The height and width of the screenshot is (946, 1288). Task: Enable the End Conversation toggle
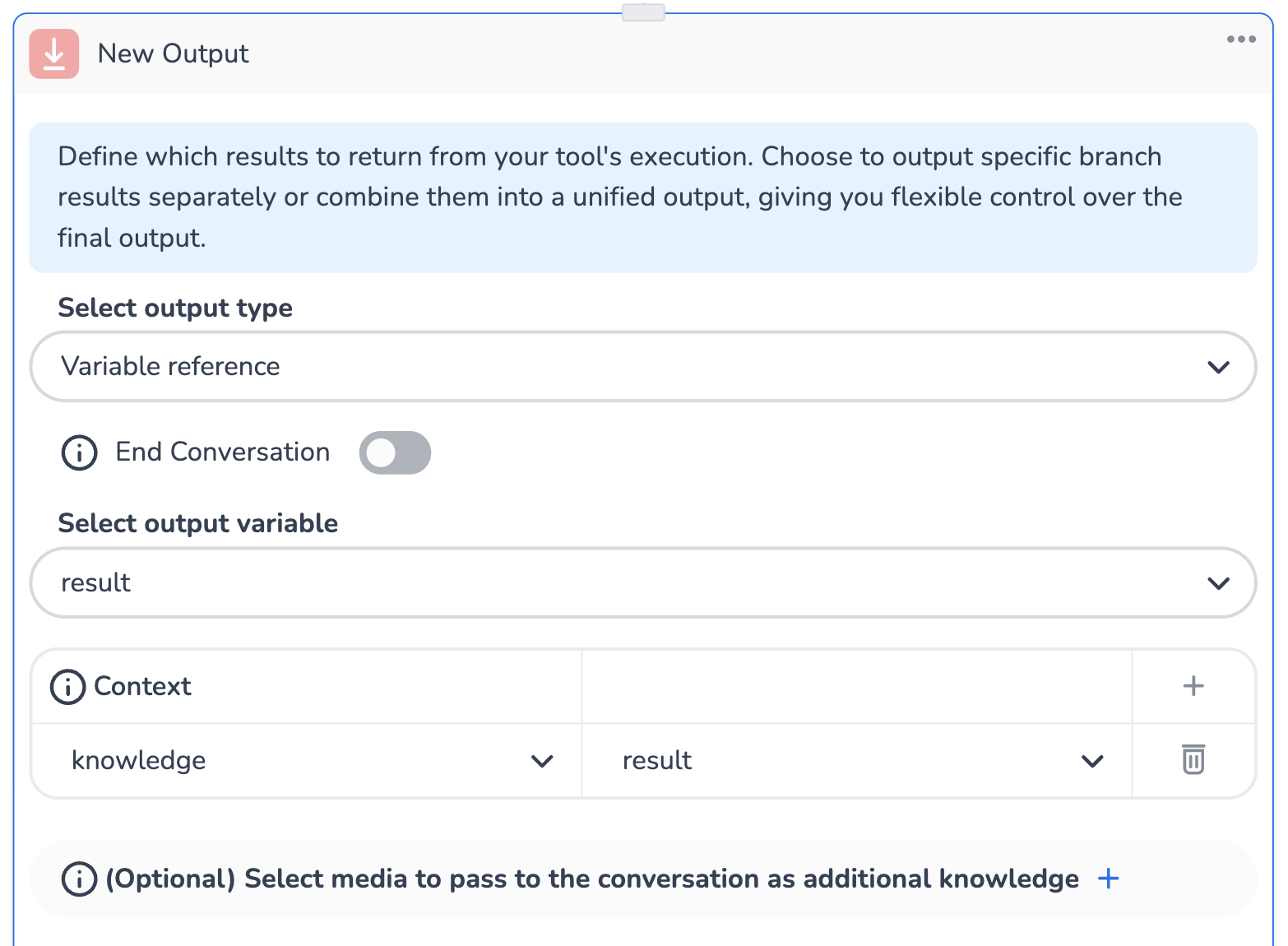point(395,452)
